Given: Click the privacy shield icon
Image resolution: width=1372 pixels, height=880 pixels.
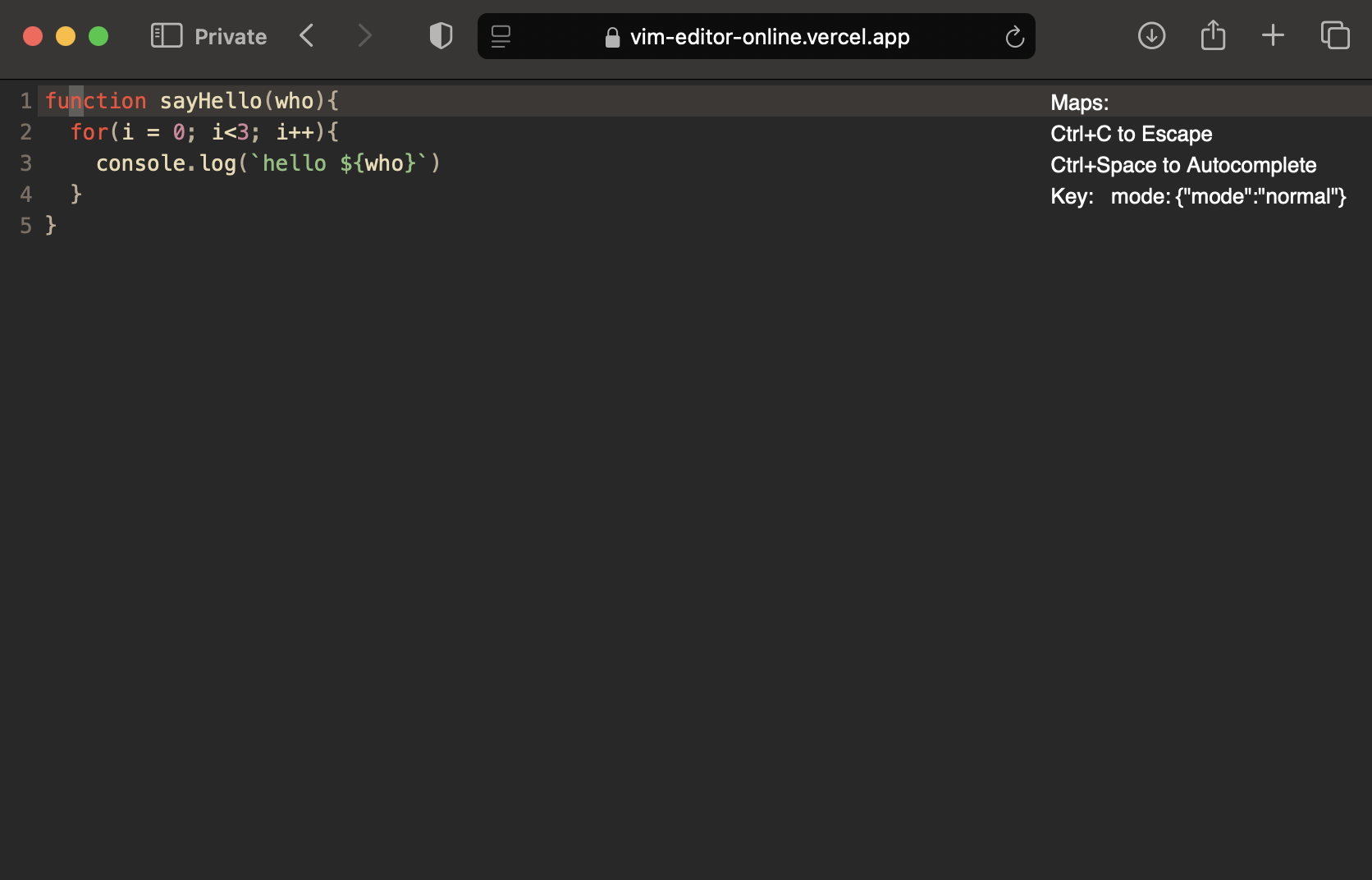Looking at the screenshot, I should tap(440, 36).
